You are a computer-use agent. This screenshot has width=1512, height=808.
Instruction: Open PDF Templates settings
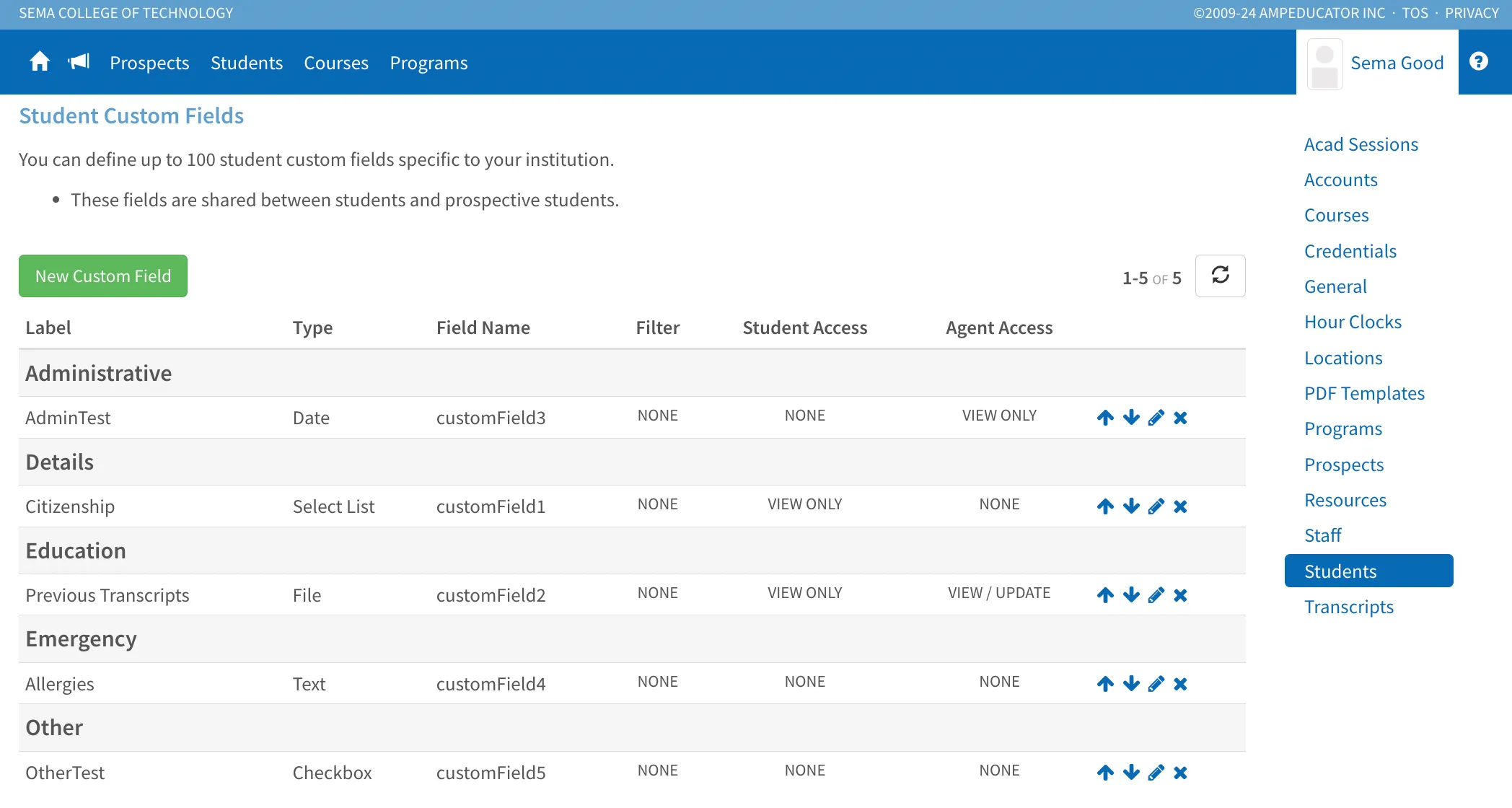[x=1364, y=393]
